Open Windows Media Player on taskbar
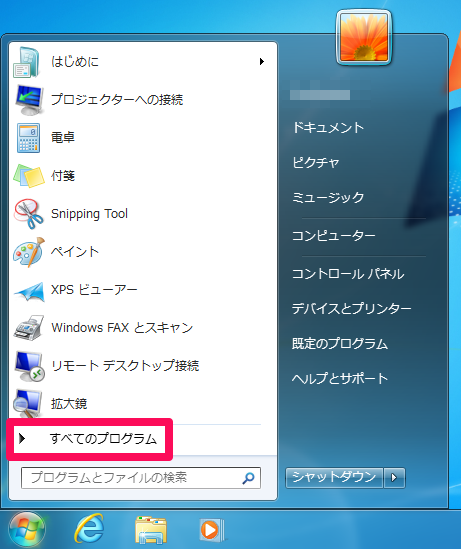The height and width of the screenshot is (549, 461). pos(211,530)
